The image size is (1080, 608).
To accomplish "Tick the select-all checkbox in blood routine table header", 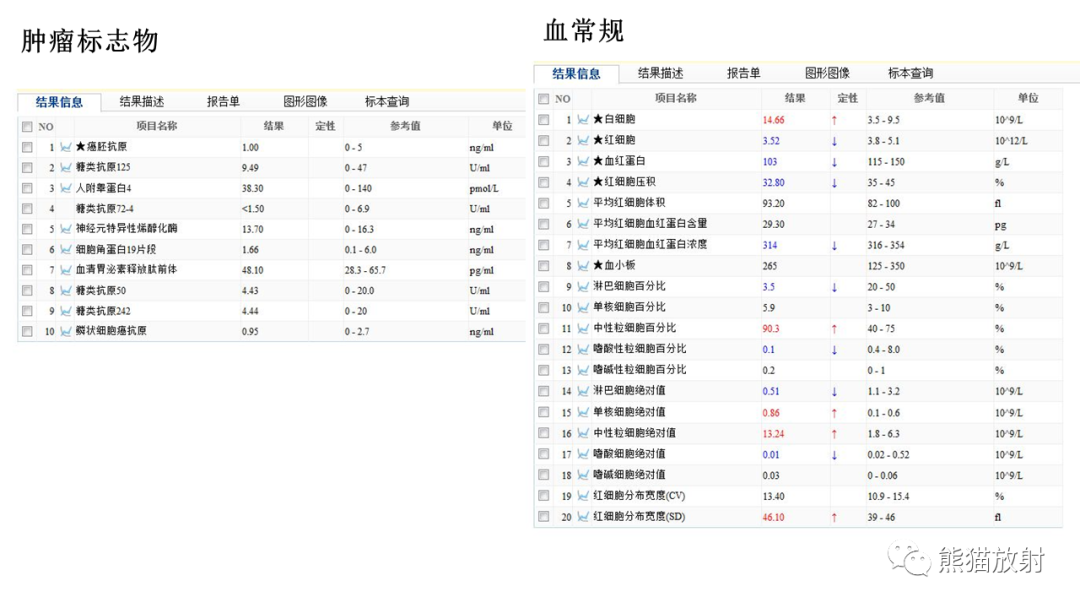I will coord(543,98).
